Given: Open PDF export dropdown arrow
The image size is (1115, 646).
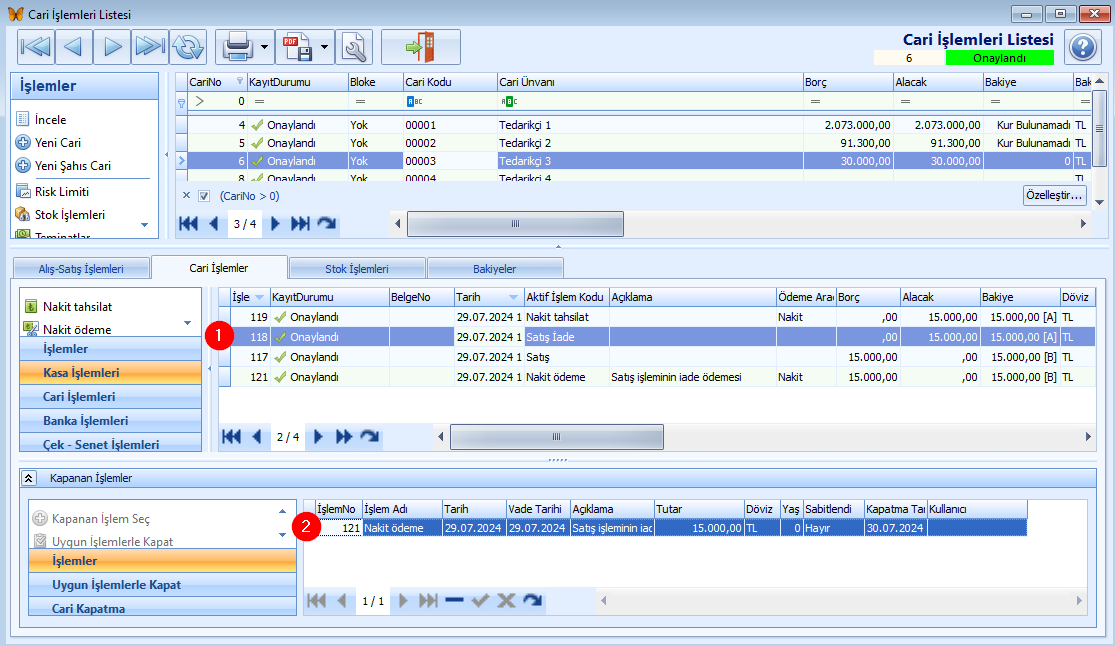Looking at the screenshot, I should [x=324, y=47].
